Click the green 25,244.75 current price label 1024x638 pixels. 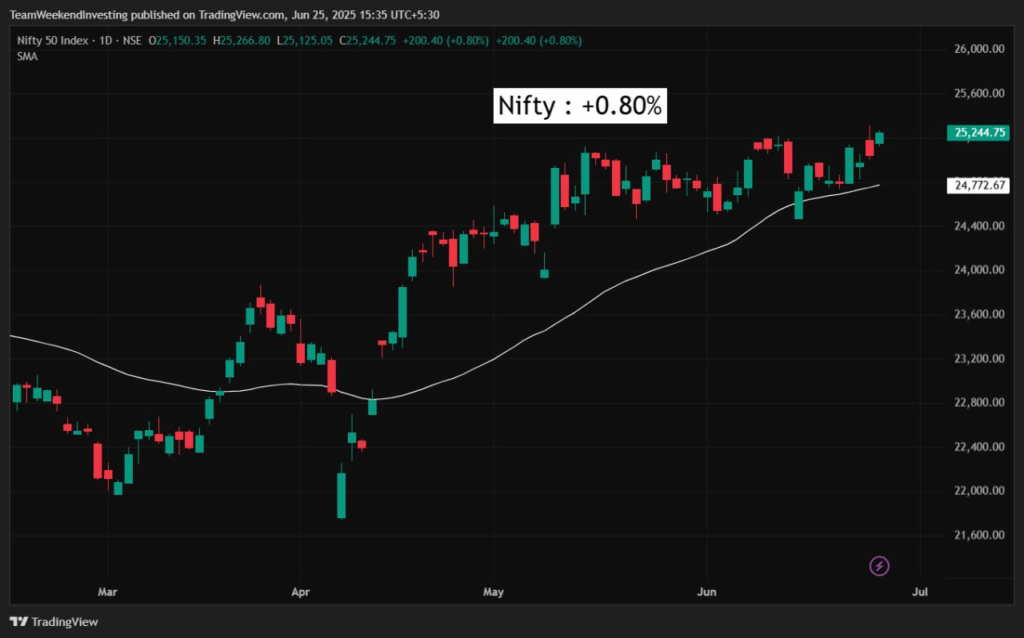(x=979, y=132)
